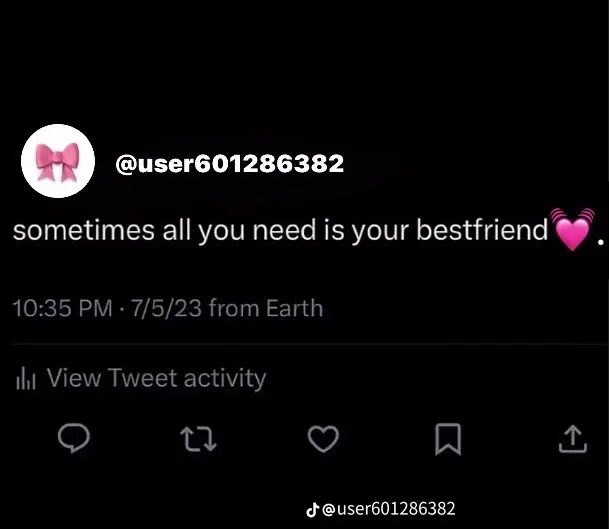Screen dimensions: 609x529
Task: Open View Tweet activity
Action: (x=157, y=378)
